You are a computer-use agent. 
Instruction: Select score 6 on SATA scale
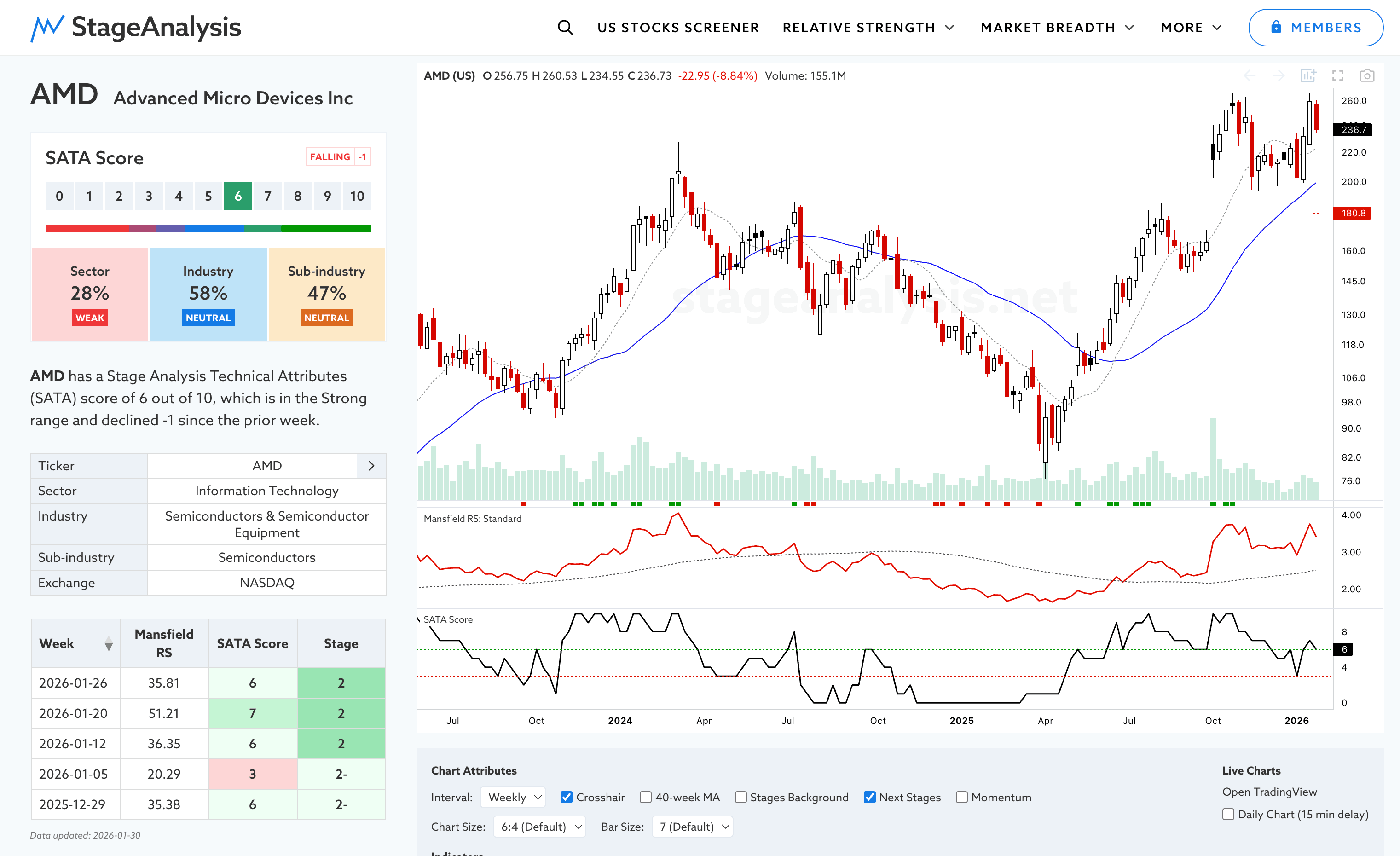[x=238, y=196]
